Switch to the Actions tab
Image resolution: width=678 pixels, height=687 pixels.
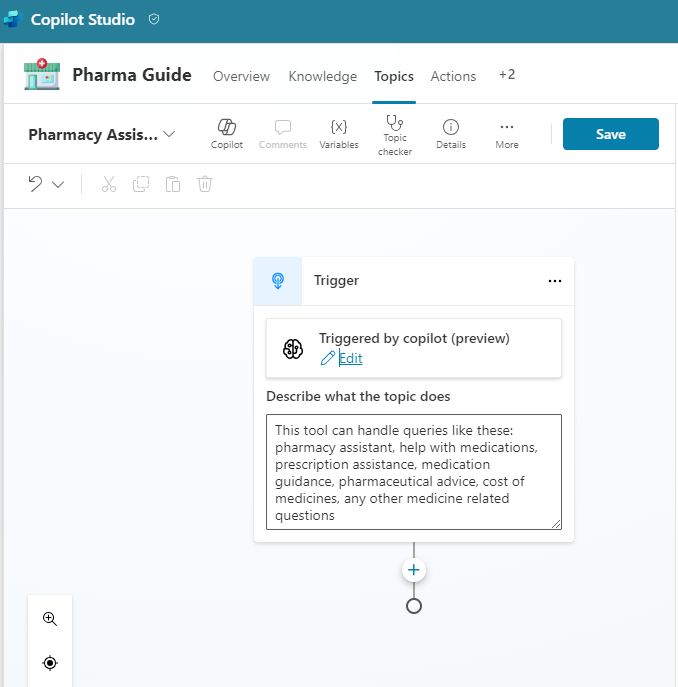pos(453,76)
